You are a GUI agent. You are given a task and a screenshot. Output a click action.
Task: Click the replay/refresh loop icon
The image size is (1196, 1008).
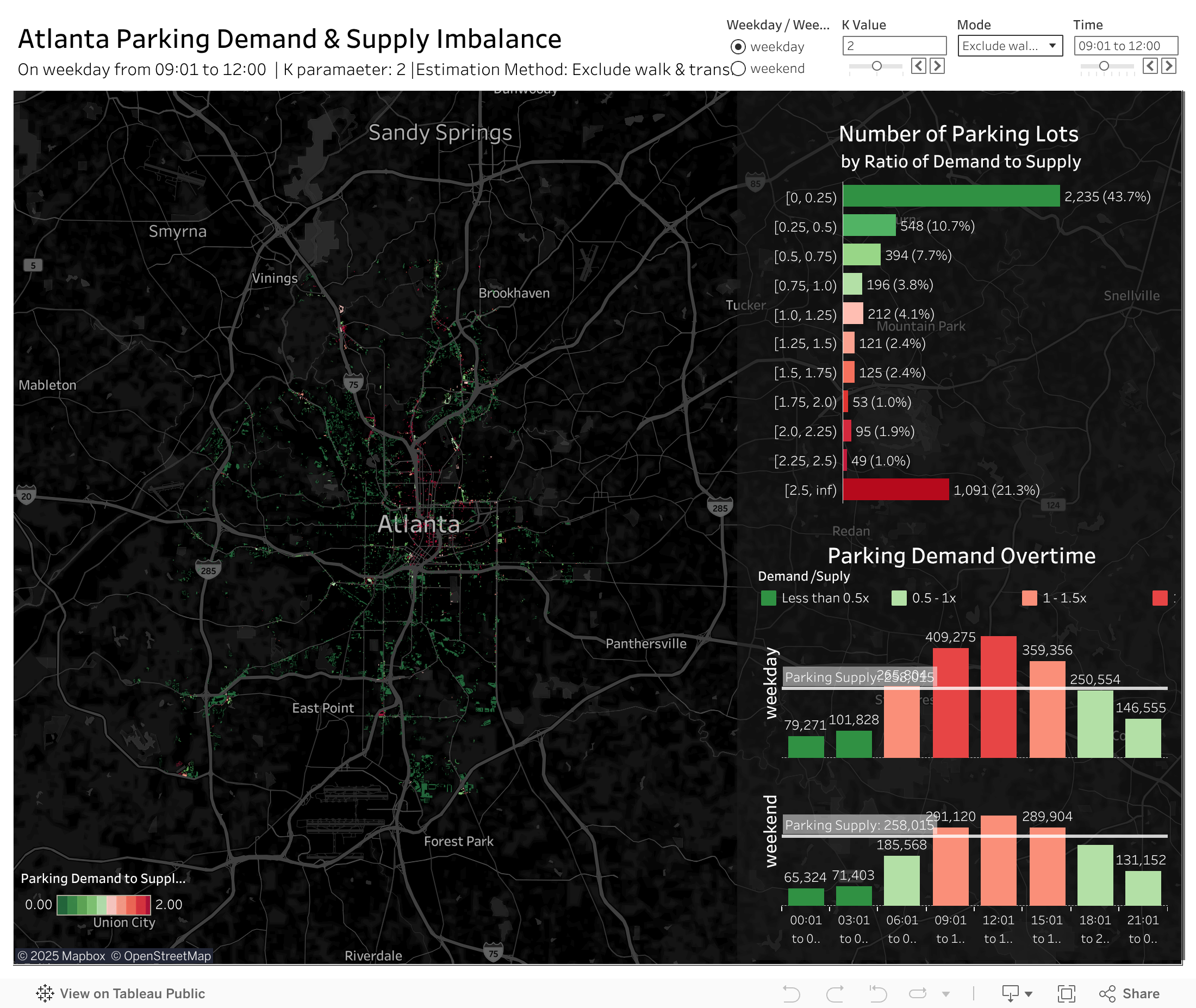(918, 994)
